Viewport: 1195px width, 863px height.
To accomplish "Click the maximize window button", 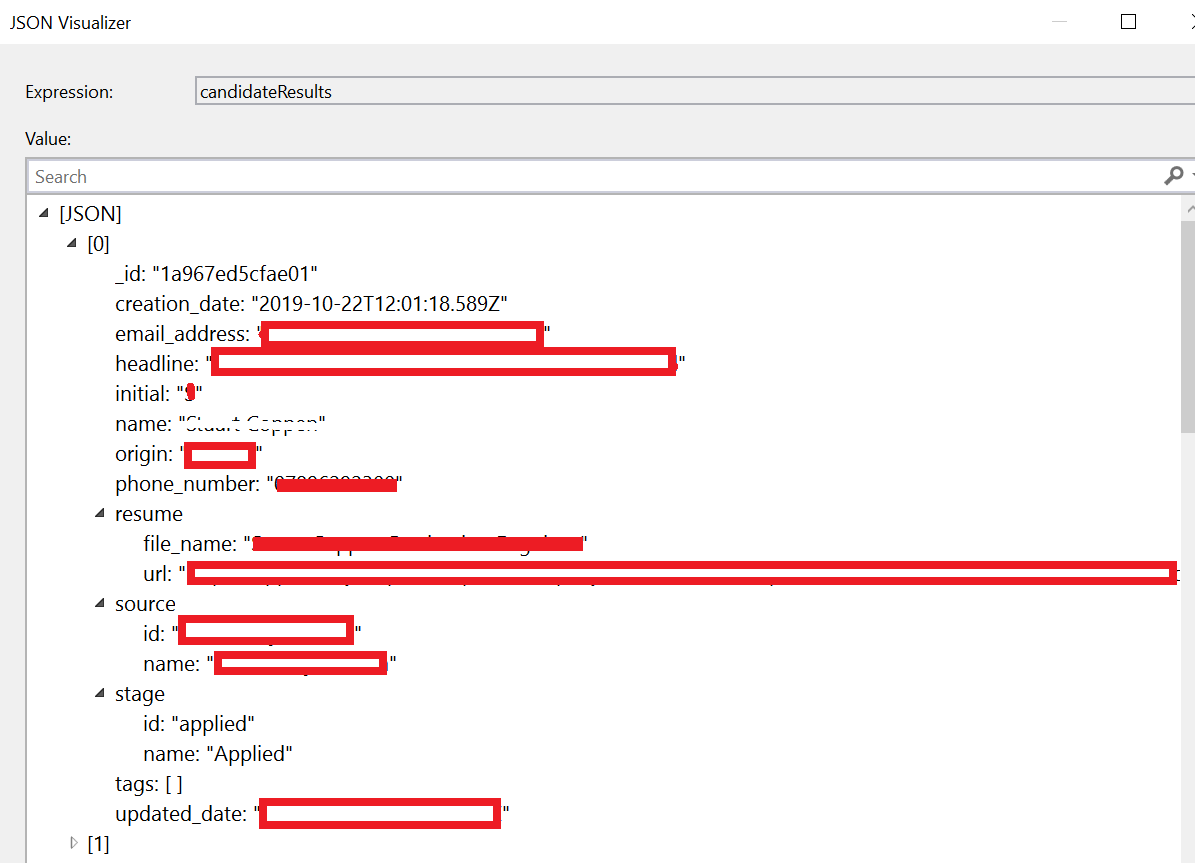I will point(1128,22).
